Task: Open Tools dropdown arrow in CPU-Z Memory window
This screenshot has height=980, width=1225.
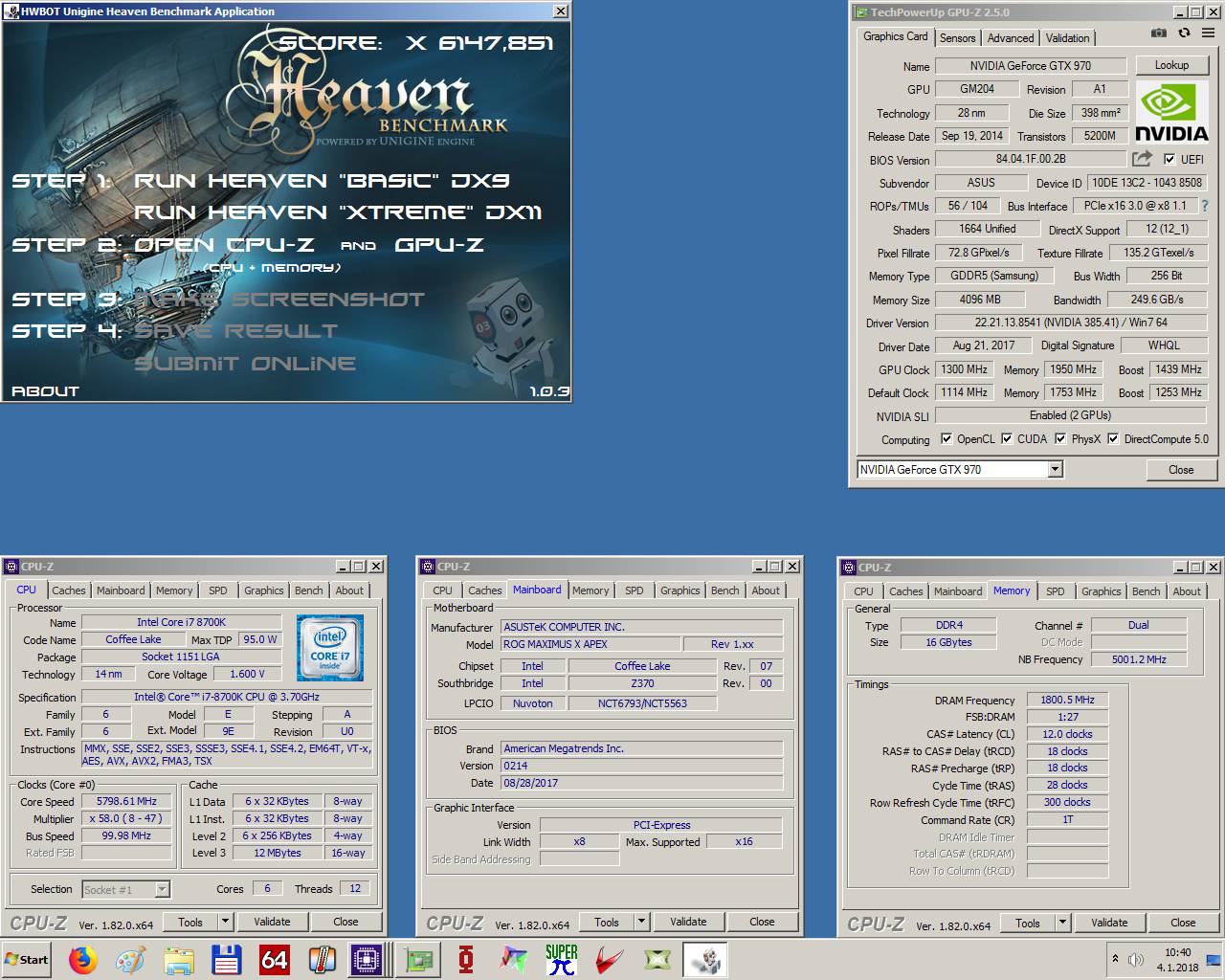Action: point(1062,924)
